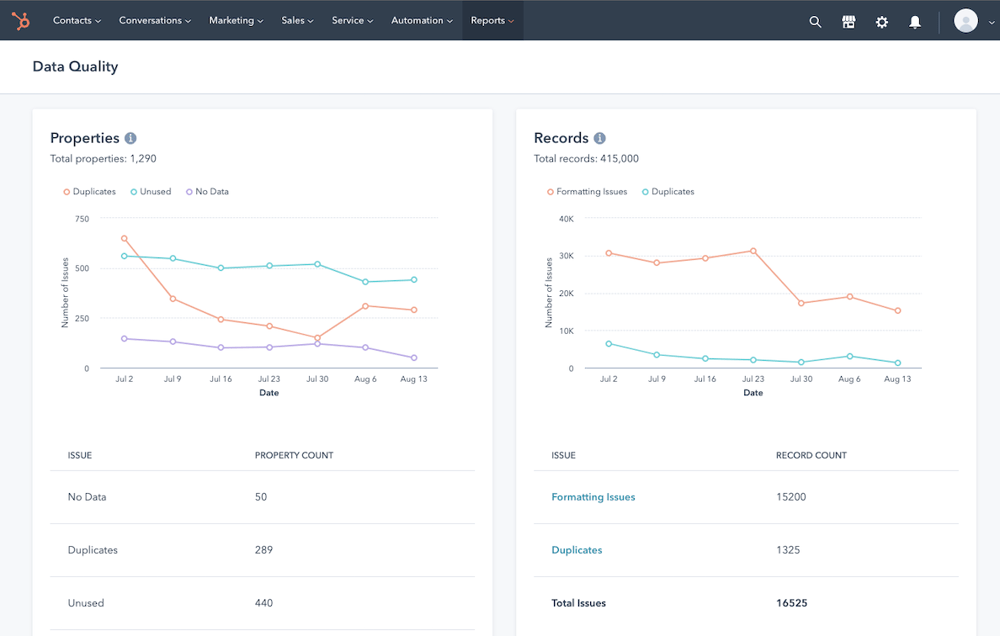Select the Aug 13 data point on Records chart
Viewport: 1000px width, 636px height.
897,310
